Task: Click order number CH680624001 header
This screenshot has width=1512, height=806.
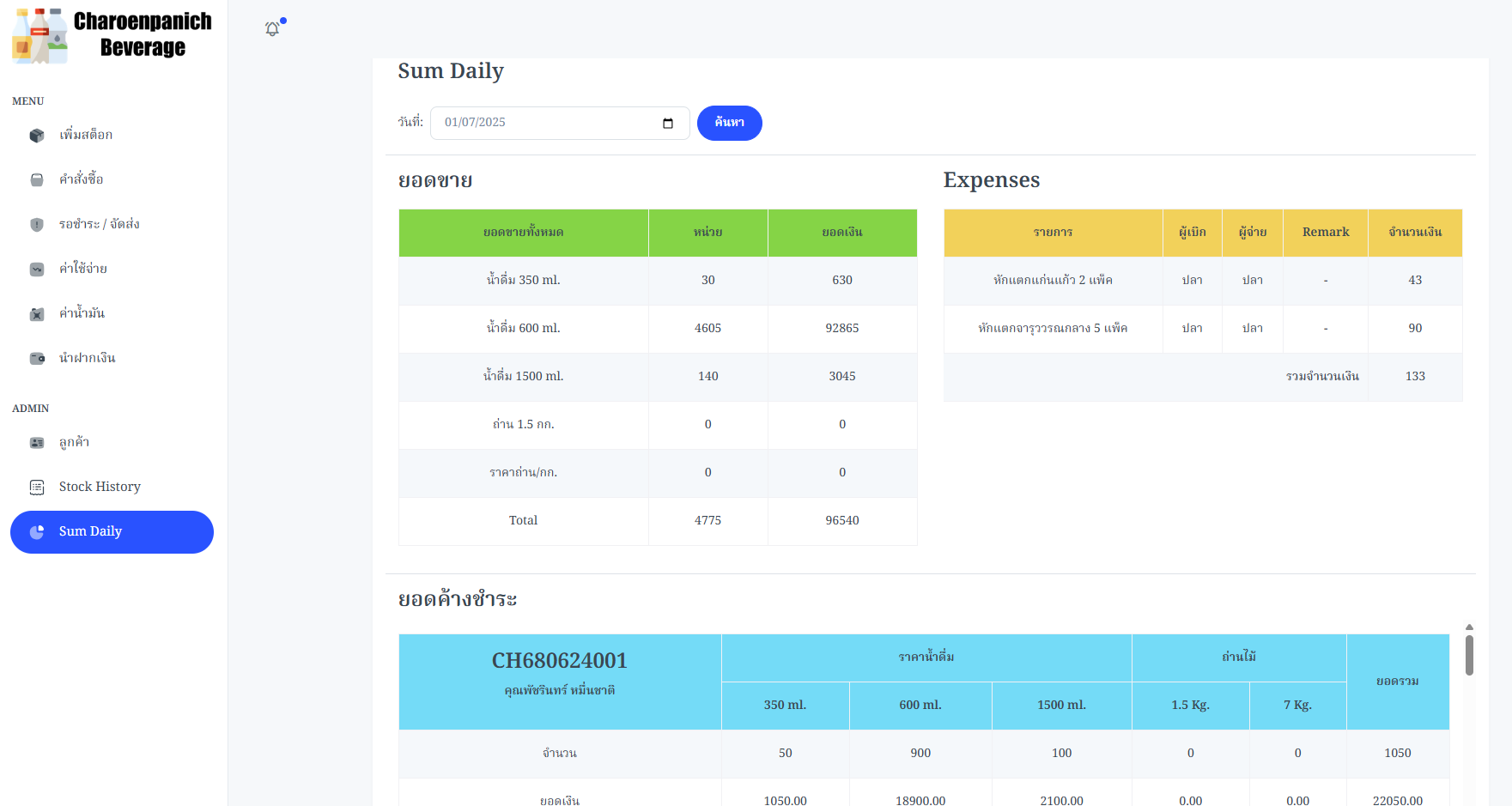Action: (x=559, y=660)
